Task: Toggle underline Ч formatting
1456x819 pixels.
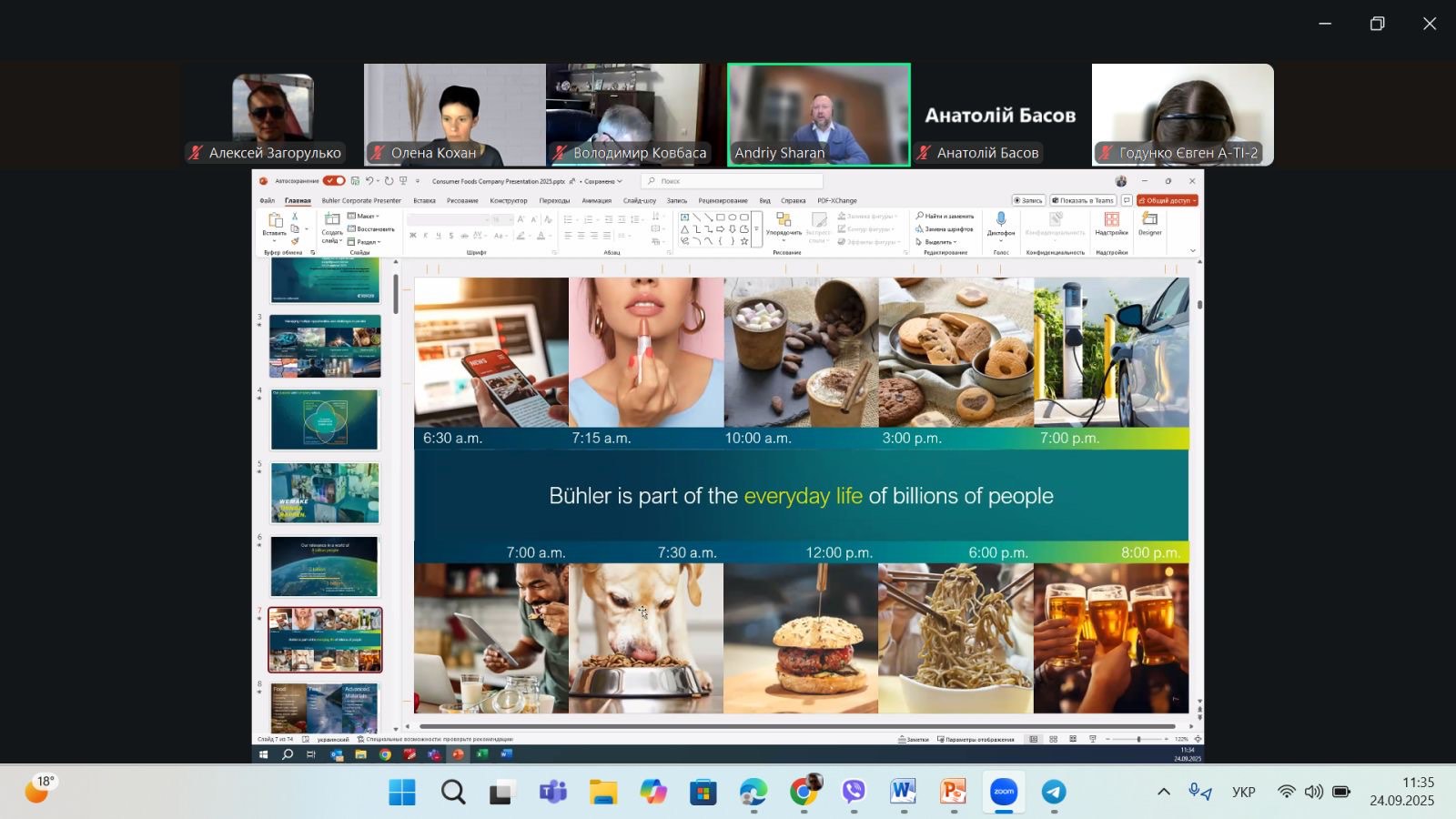Action: (438, 236)
